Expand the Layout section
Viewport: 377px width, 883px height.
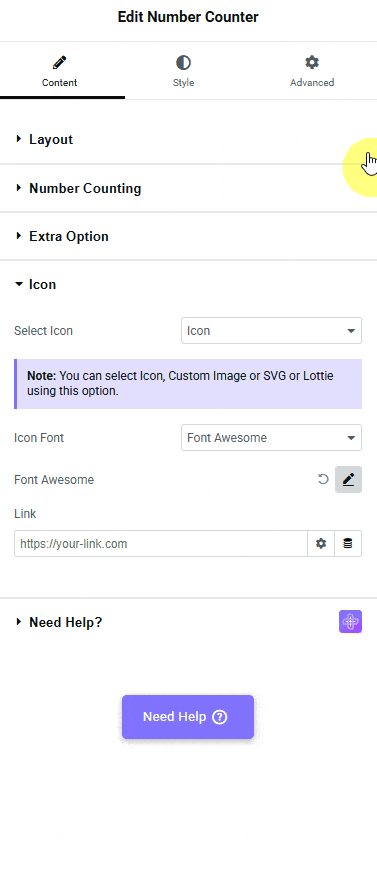click(x=188, y=140)
